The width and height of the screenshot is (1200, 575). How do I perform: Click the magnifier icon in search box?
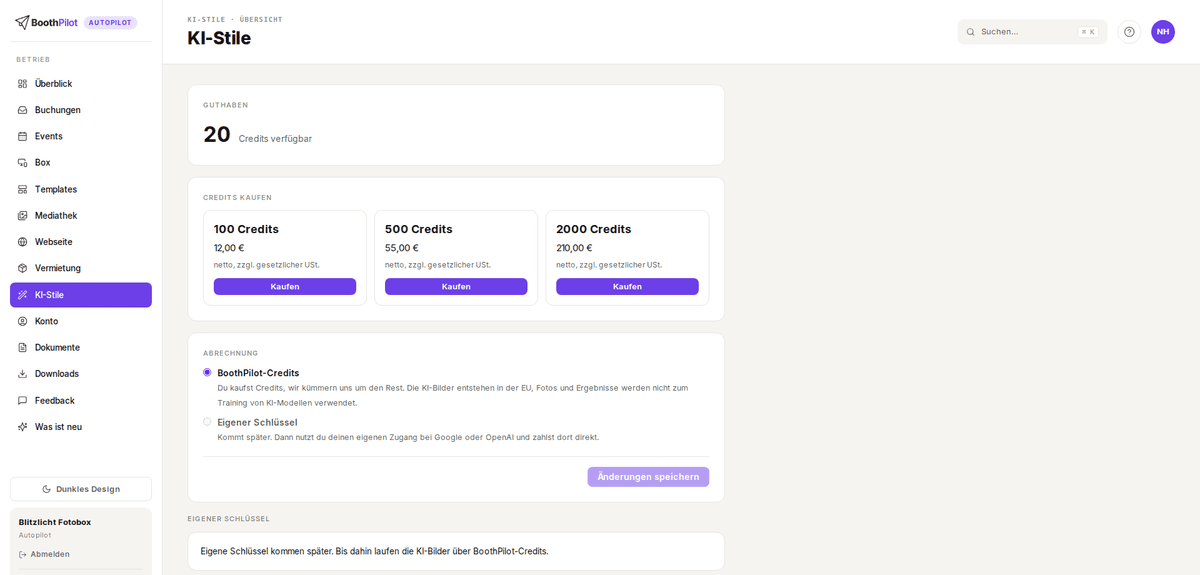click(970, 32)
